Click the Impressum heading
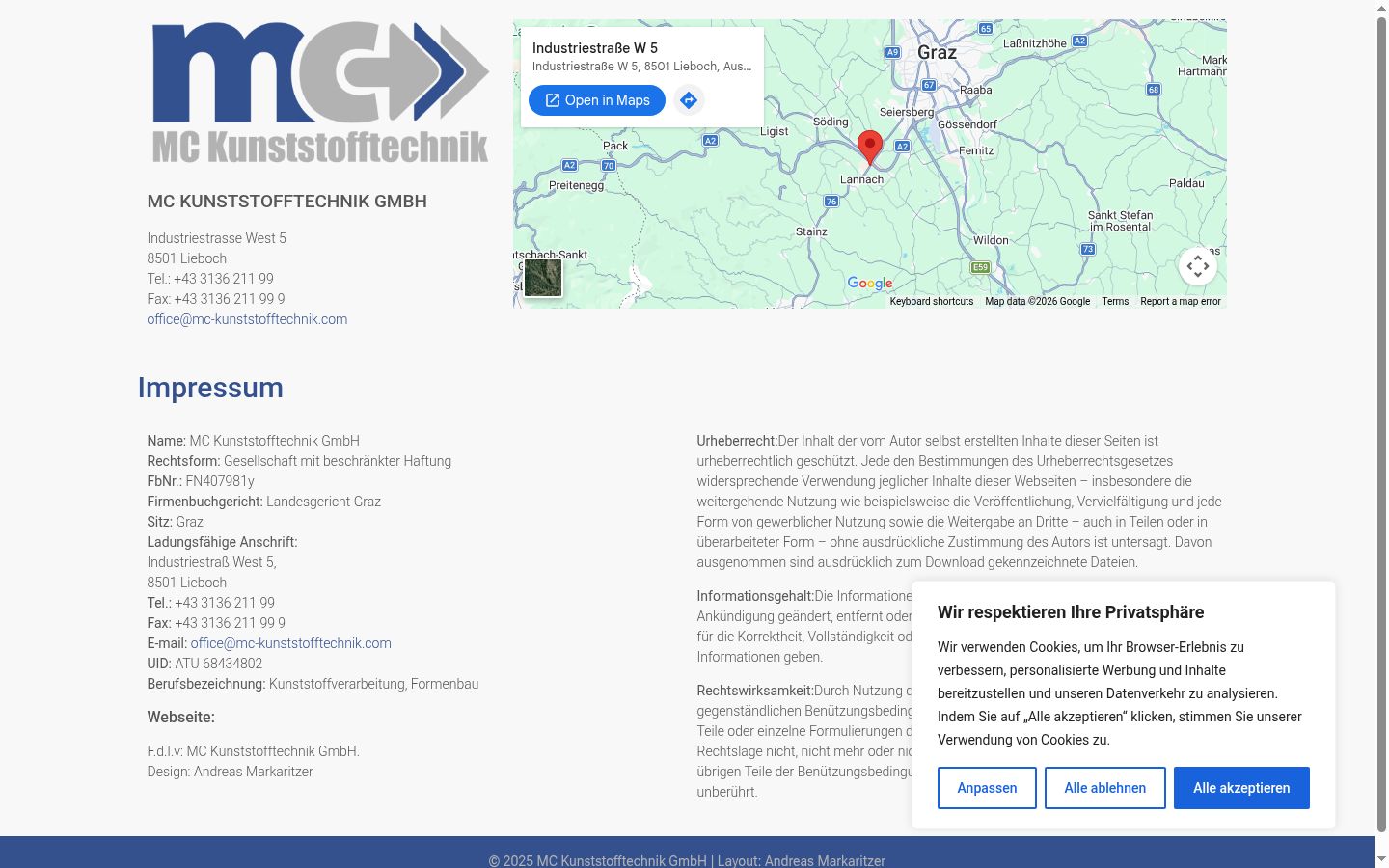The width and height of the screenshot is (1389, 868). point(210,388)
